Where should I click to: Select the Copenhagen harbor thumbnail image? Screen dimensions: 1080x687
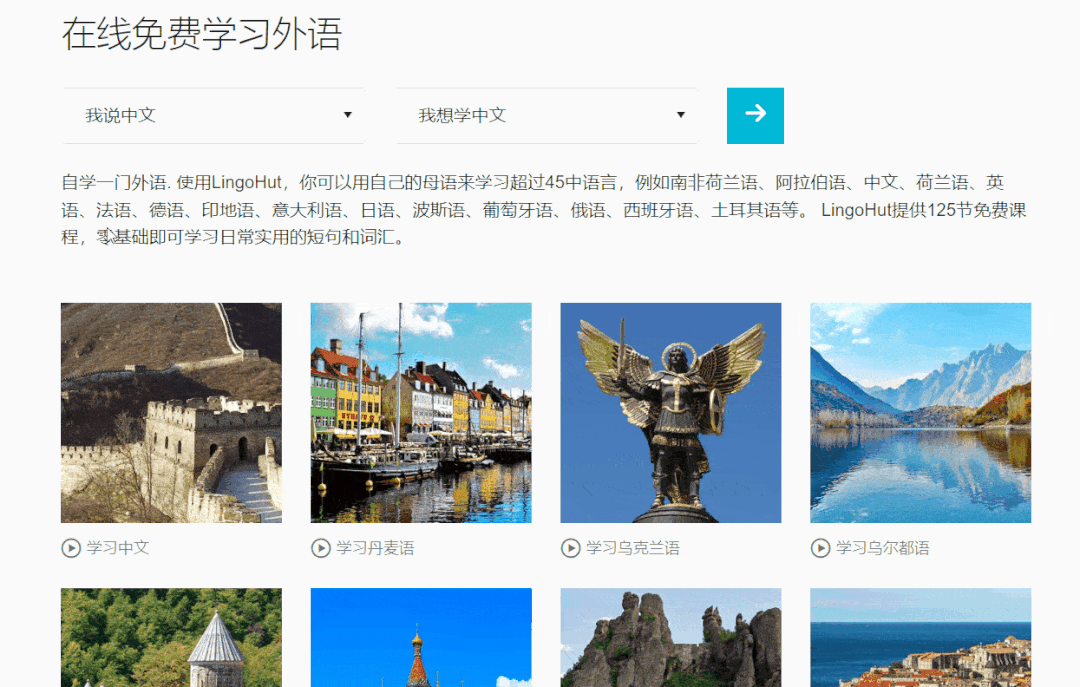tap(421, 413)
